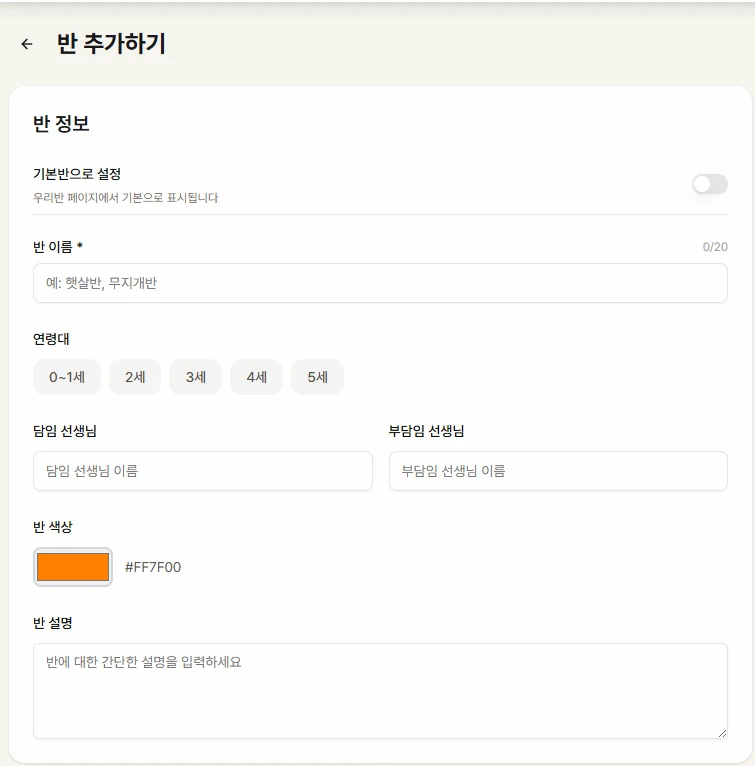Click the 반 정보 section heading
Viewport: 755px width, 766px height.
point(61,124)
